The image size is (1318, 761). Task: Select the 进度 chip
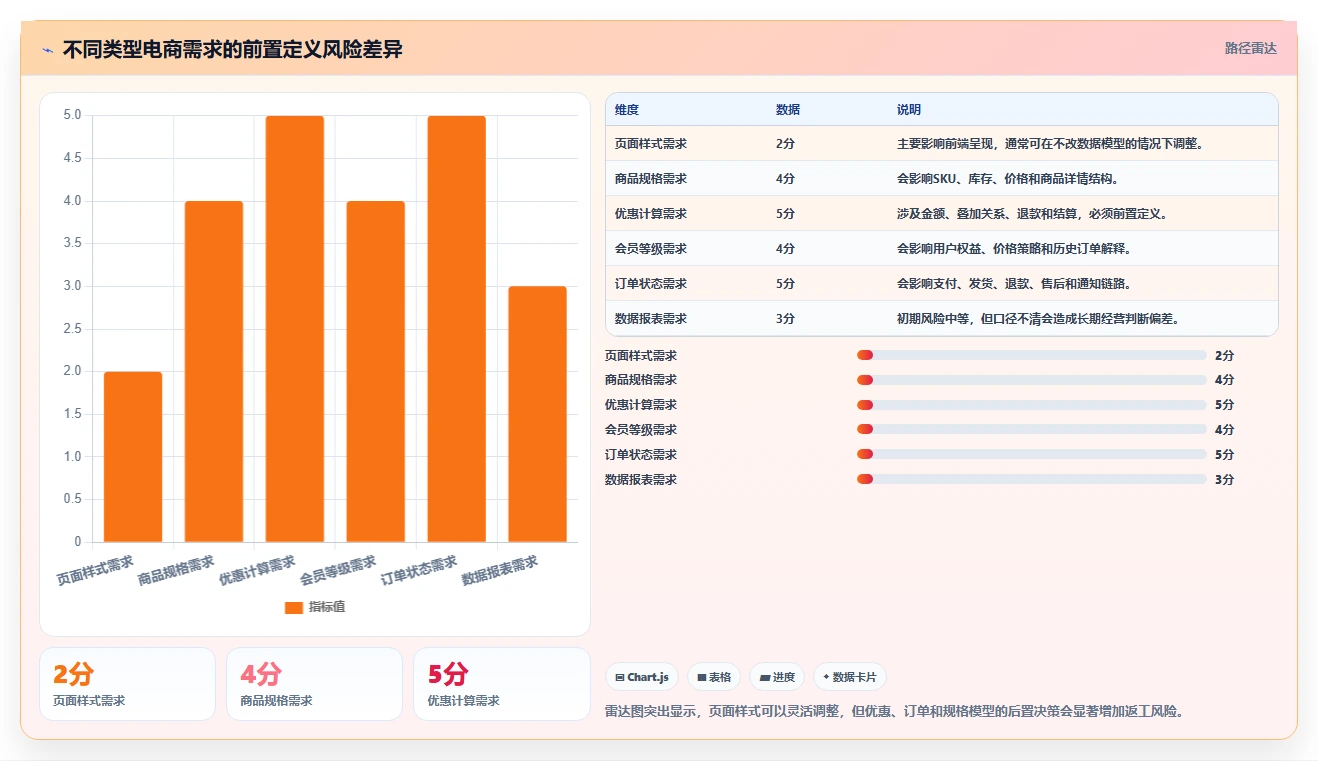[x=777, y=677]
